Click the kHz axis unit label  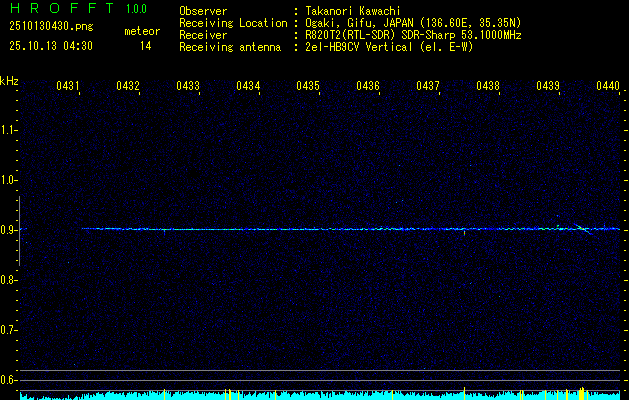(x=9, y=81)
